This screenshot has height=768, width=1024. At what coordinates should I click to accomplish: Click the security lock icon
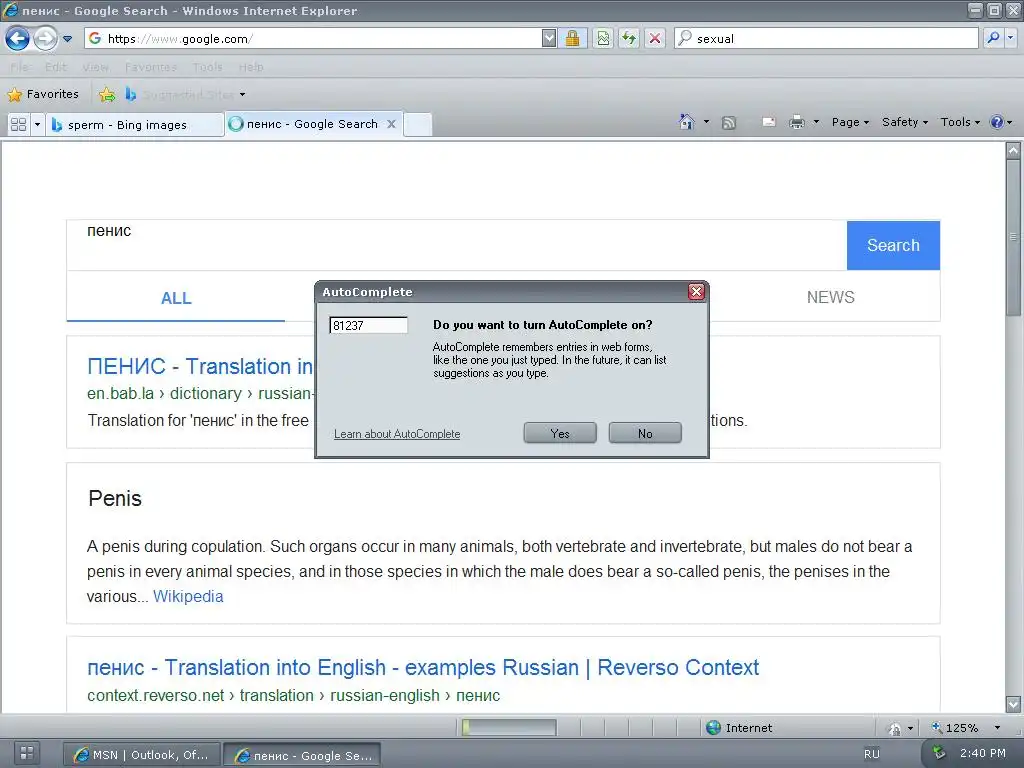[x=573, y=39]
